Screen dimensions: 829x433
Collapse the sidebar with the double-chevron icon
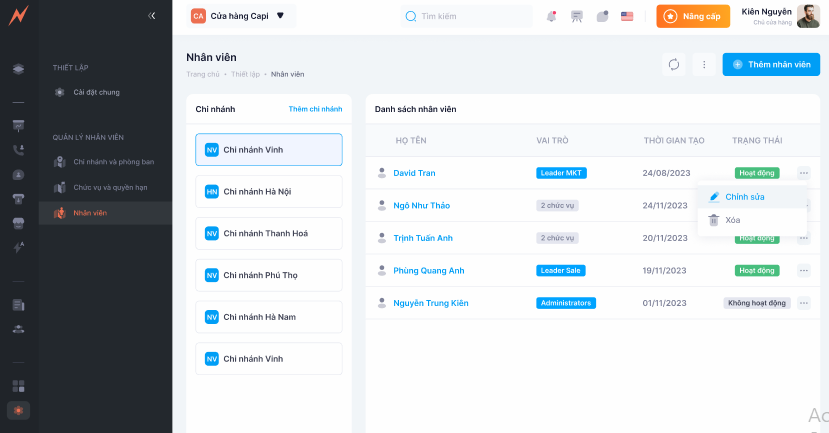tap(151, 16)
